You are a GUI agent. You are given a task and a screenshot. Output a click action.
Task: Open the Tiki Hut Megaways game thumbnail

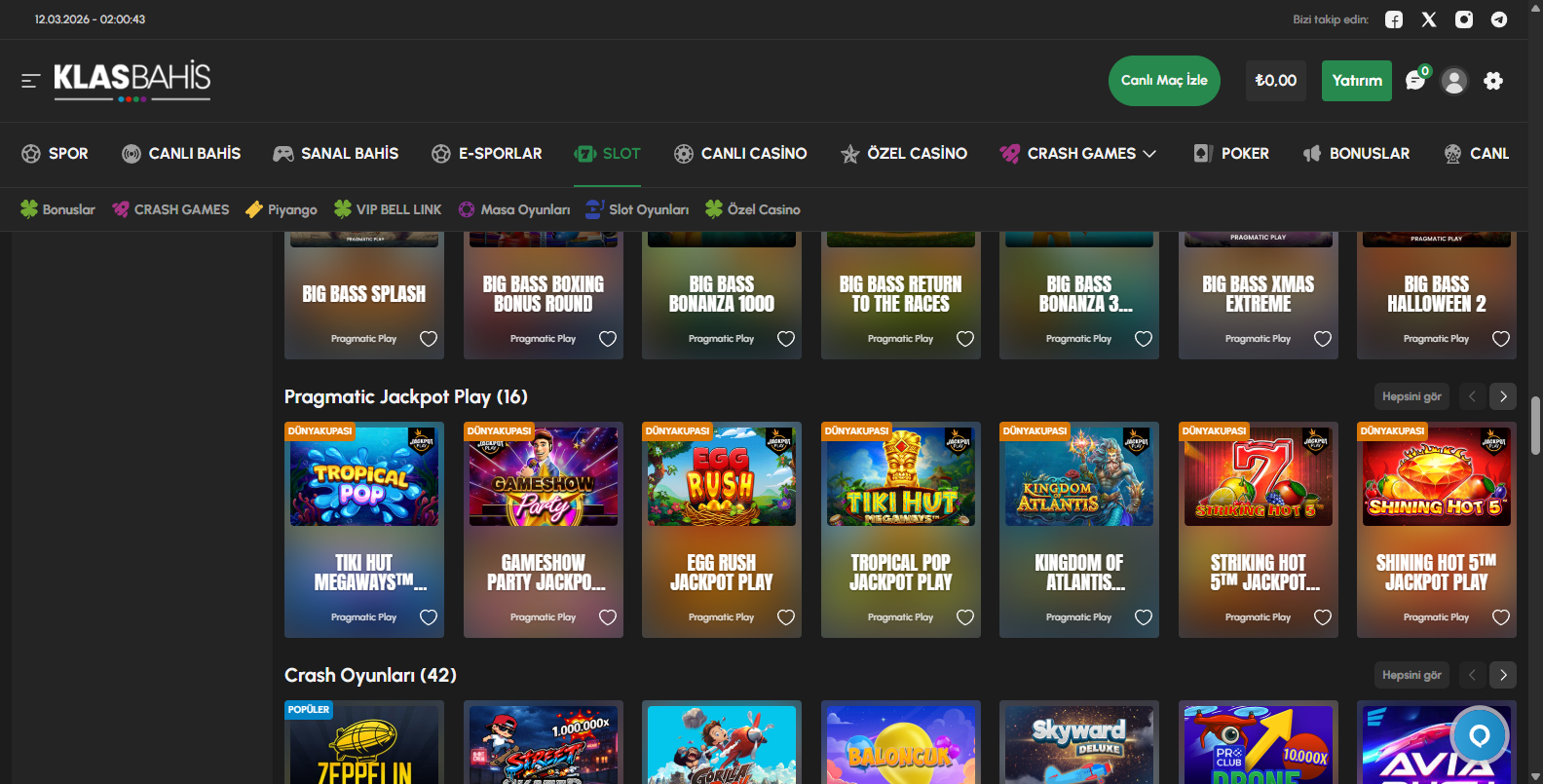pos(901,476)
